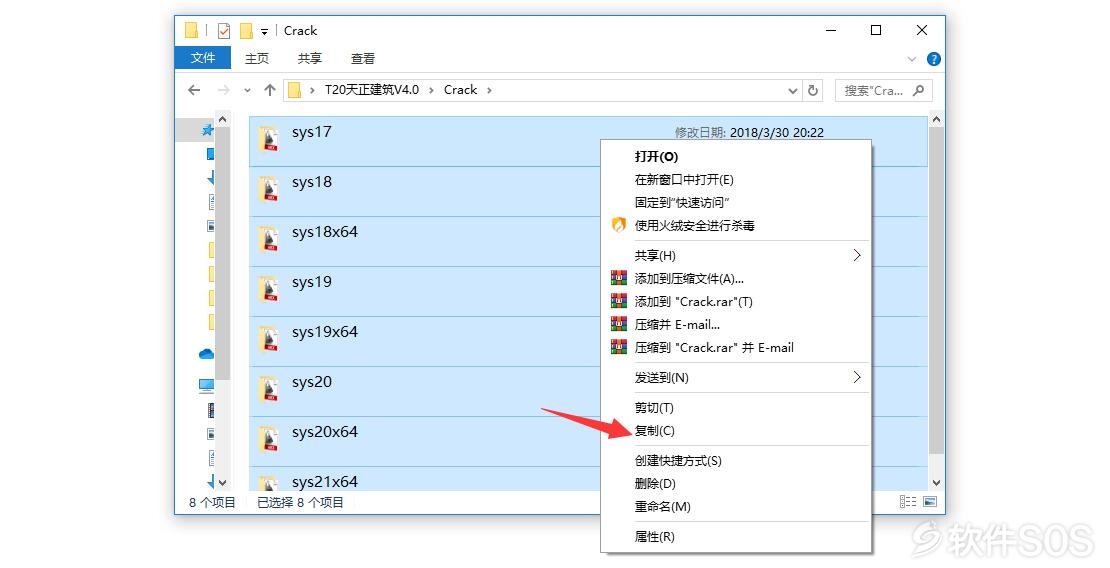Viewport: 1110px width, 568px height.
Task: Click the file list scrollbar down arrow
Action: pos(936,483)
